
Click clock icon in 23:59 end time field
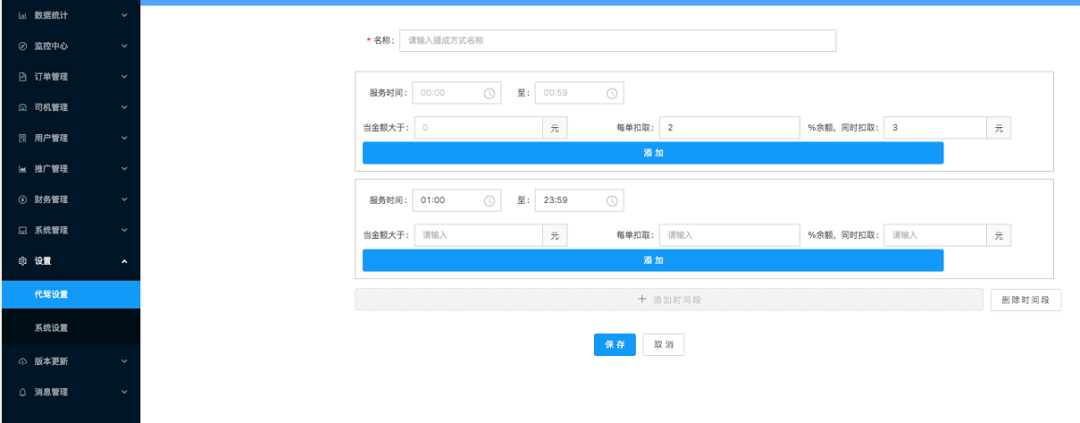pos(612,200)
